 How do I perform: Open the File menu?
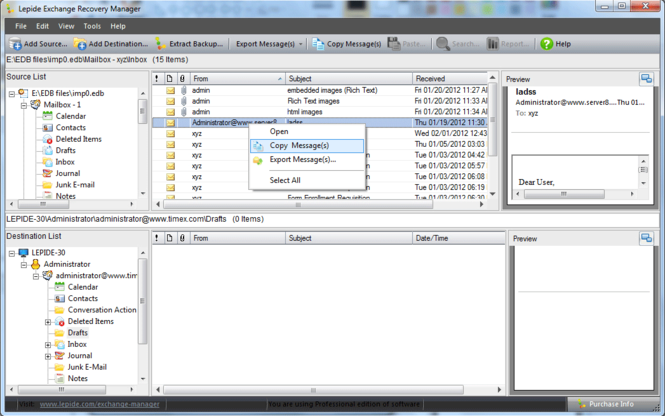click(21, 26)
